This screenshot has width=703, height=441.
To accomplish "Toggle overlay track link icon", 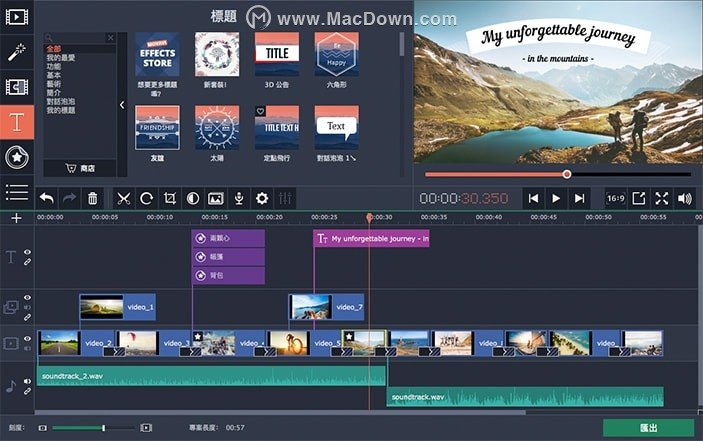I will [x=27, y=317].
